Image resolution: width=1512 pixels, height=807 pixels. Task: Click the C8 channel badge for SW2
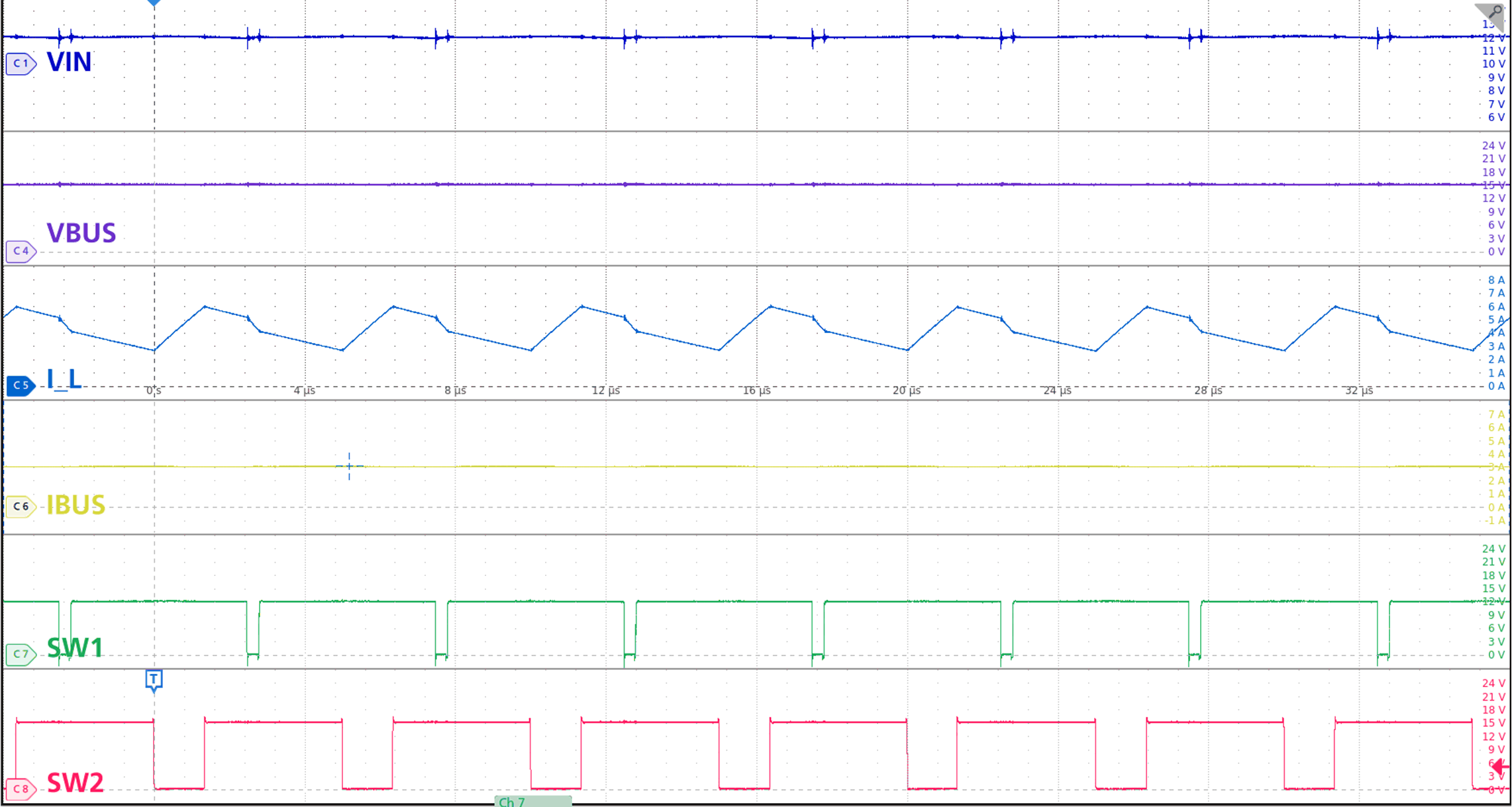(21, 788)
